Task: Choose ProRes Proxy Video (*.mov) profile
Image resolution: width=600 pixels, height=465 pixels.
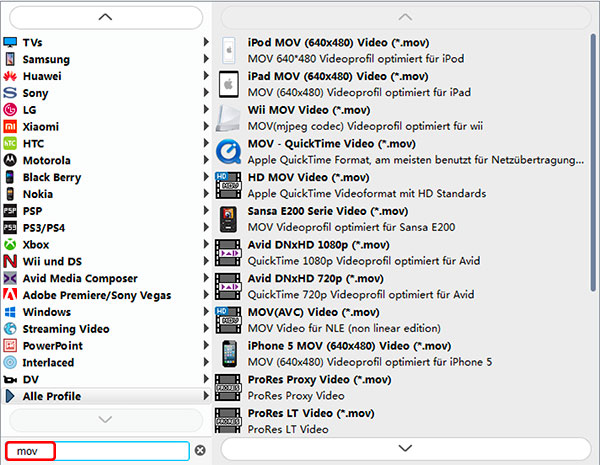Action: click(x=402, y=387)
